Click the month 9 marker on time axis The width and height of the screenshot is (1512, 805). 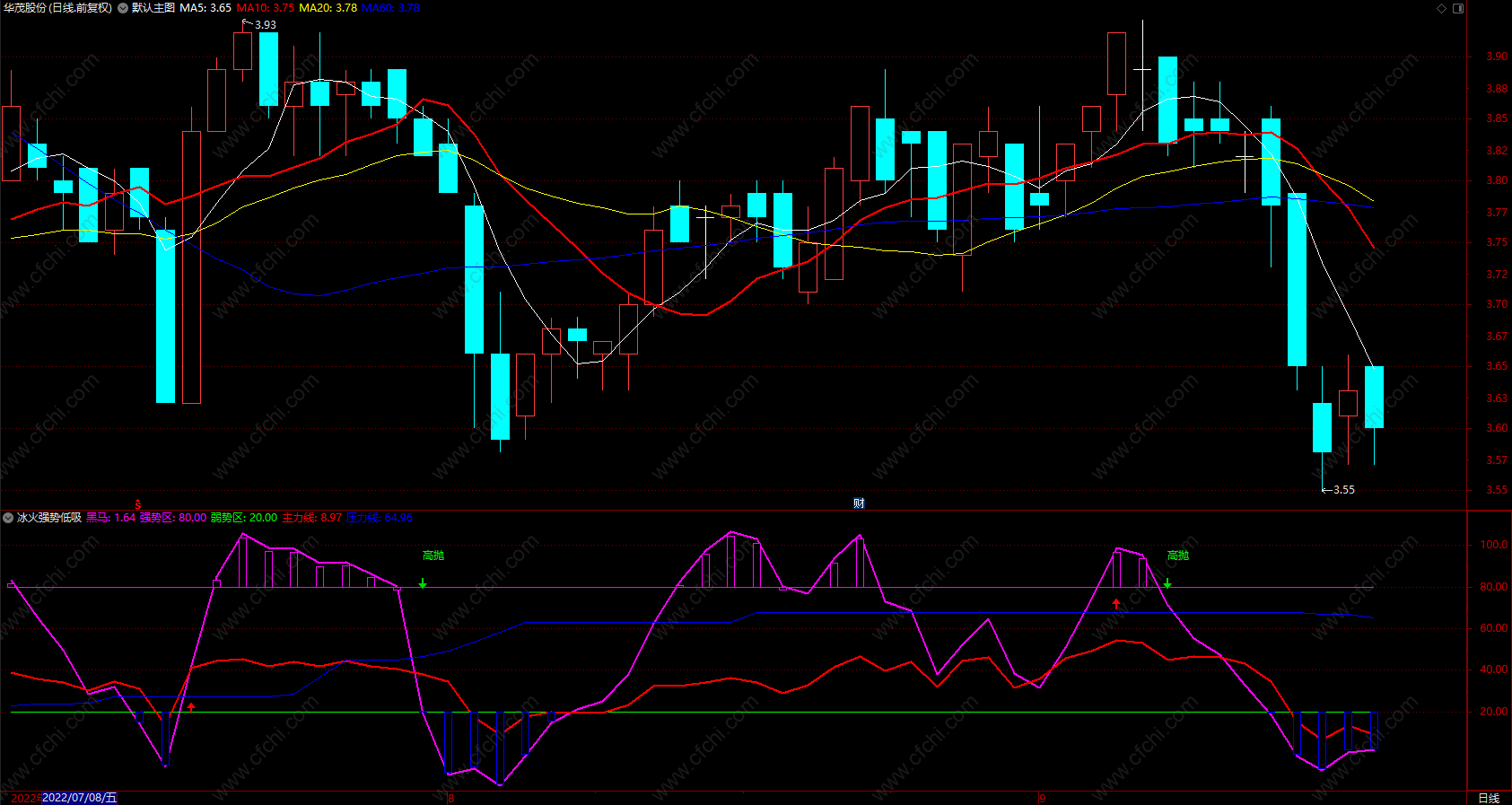[1043, 798]
